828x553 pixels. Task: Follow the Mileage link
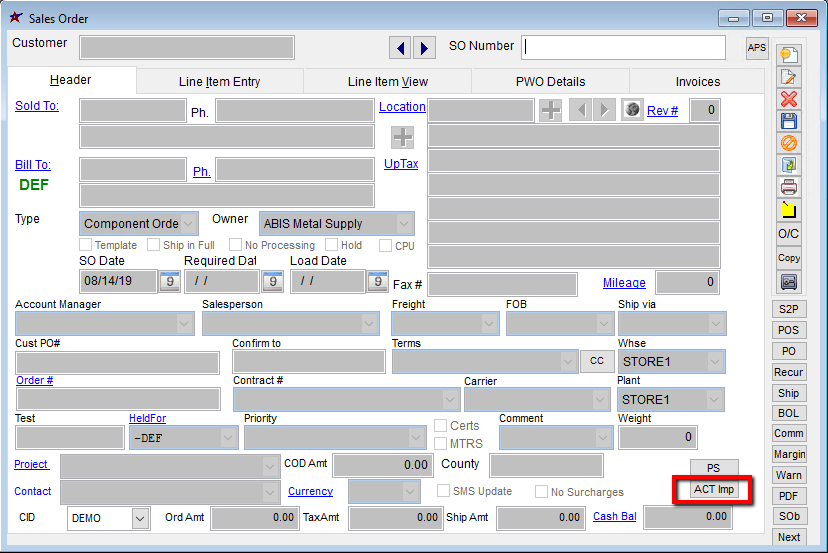(624, 283)
